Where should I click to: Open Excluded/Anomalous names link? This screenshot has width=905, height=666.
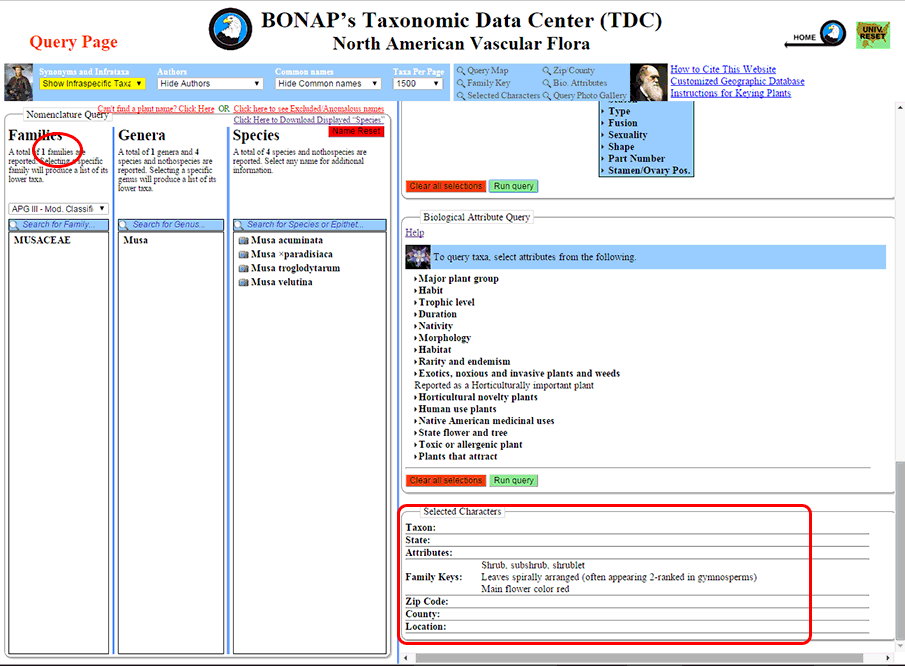pos(309,108)
